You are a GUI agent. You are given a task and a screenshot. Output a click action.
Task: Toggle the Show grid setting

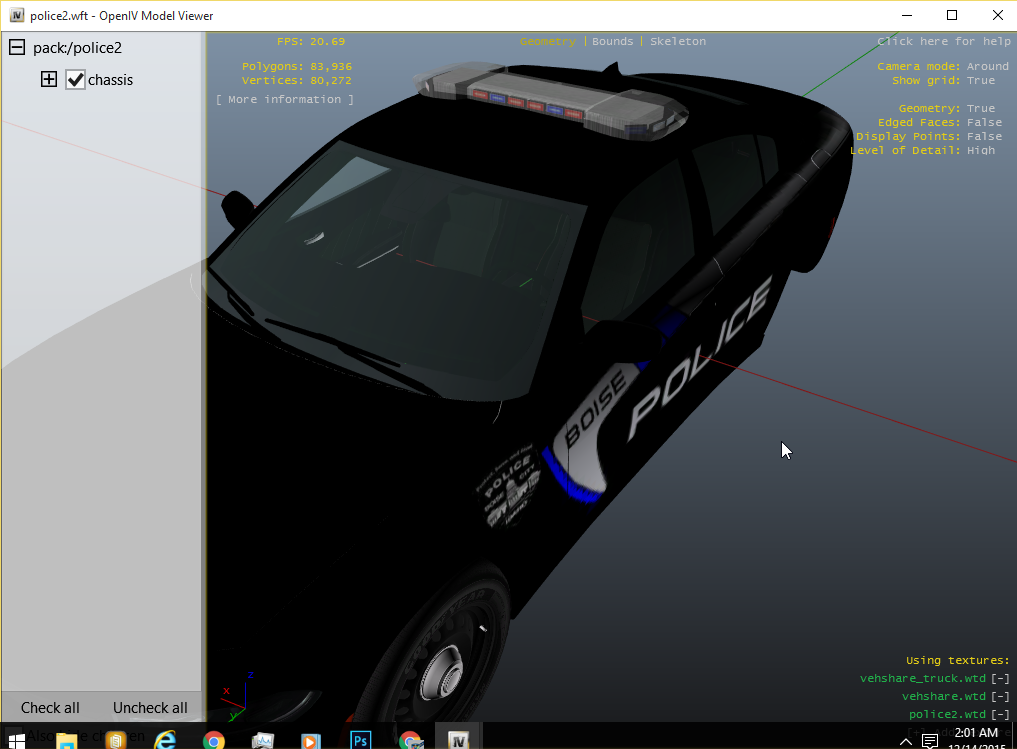point(980,81)
